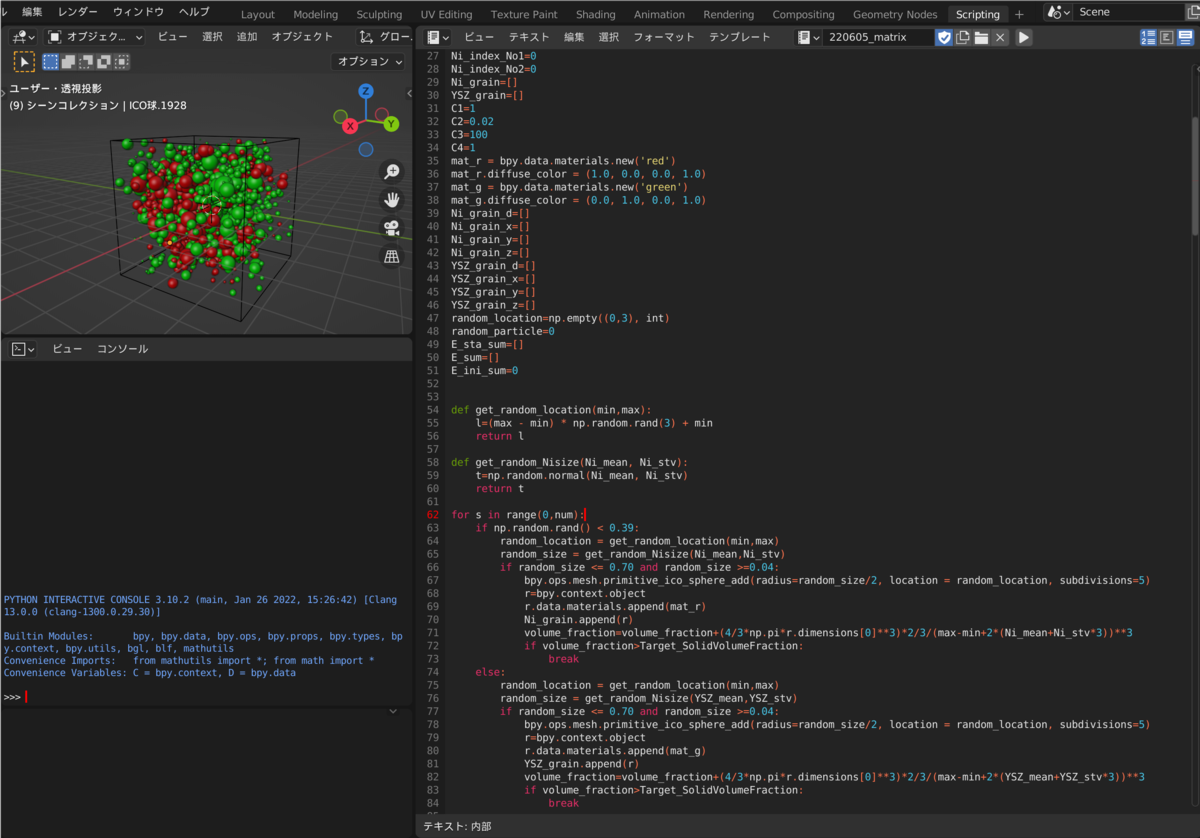The width and height of the screenshot is (1200, 838).
Task: Choose the invert selection mode icon
Action: 104,62
